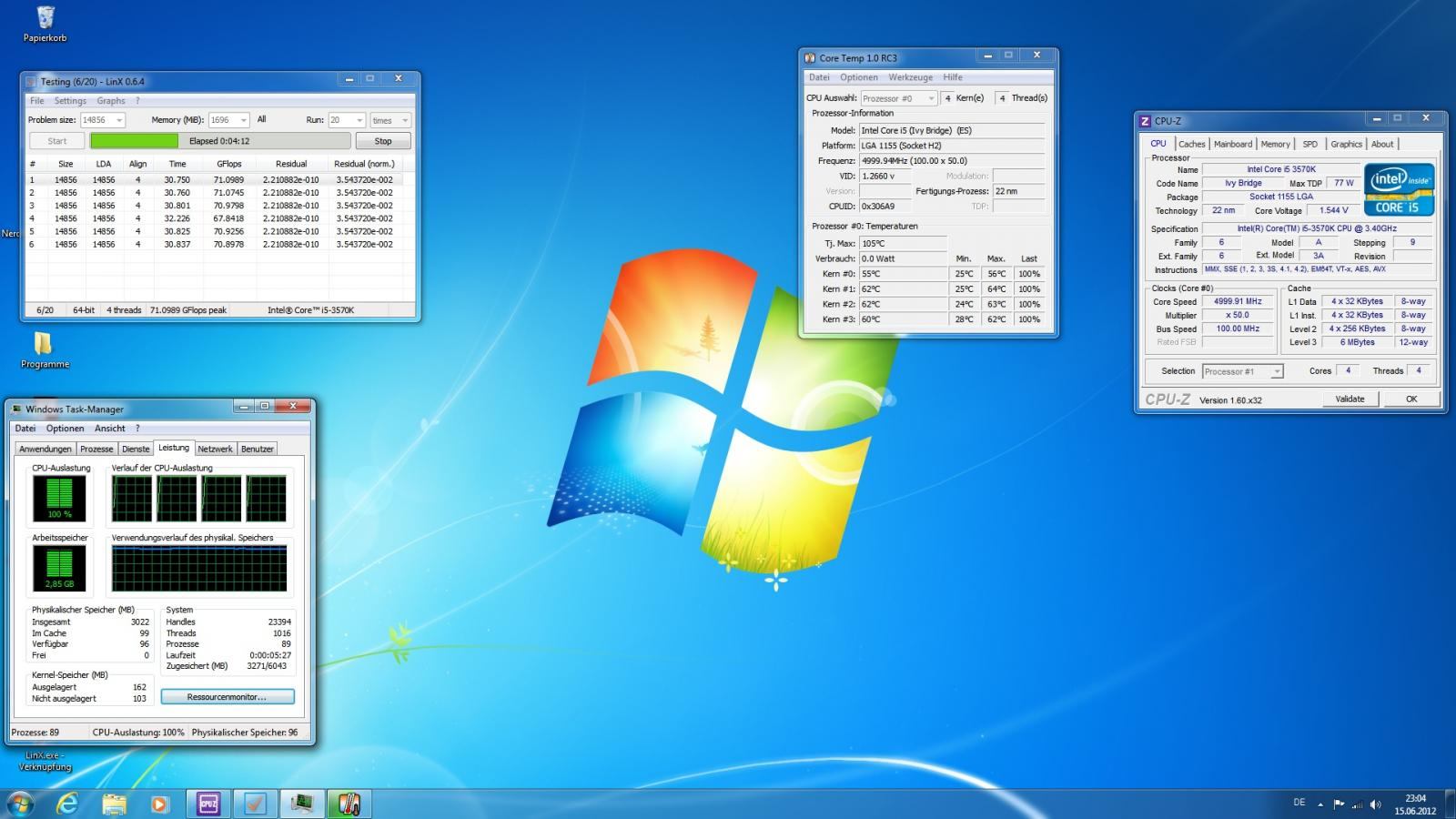This screenshot has height=819, width=1456.
Task: Click the Arbeitsspeicher 2,85 GB gauge
Action: click(x=59, y=568)
